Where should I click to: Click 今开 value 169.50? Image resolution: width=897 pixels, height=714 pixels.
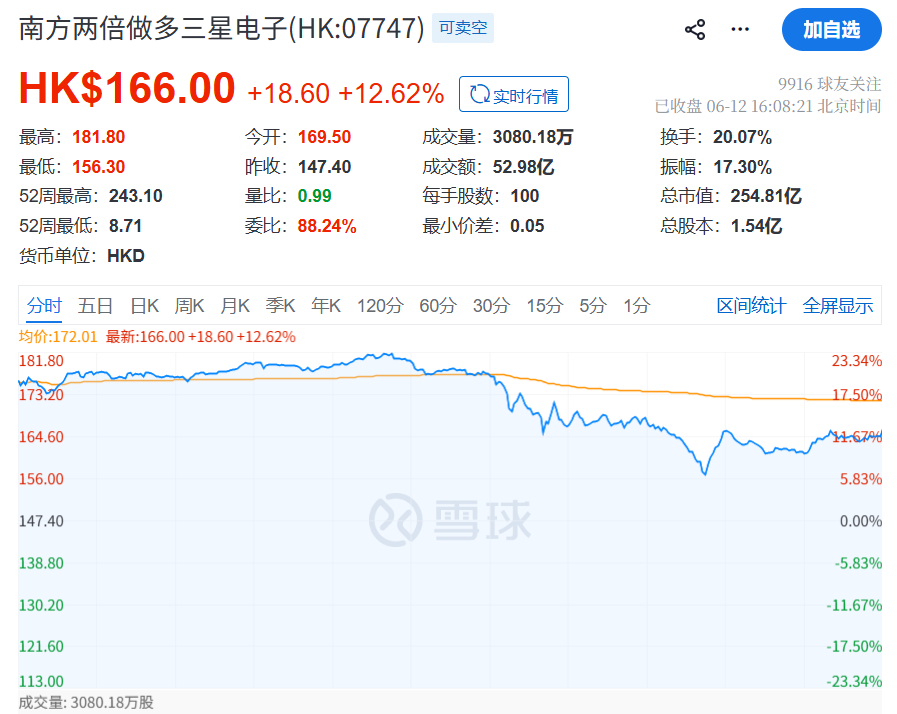324,137
